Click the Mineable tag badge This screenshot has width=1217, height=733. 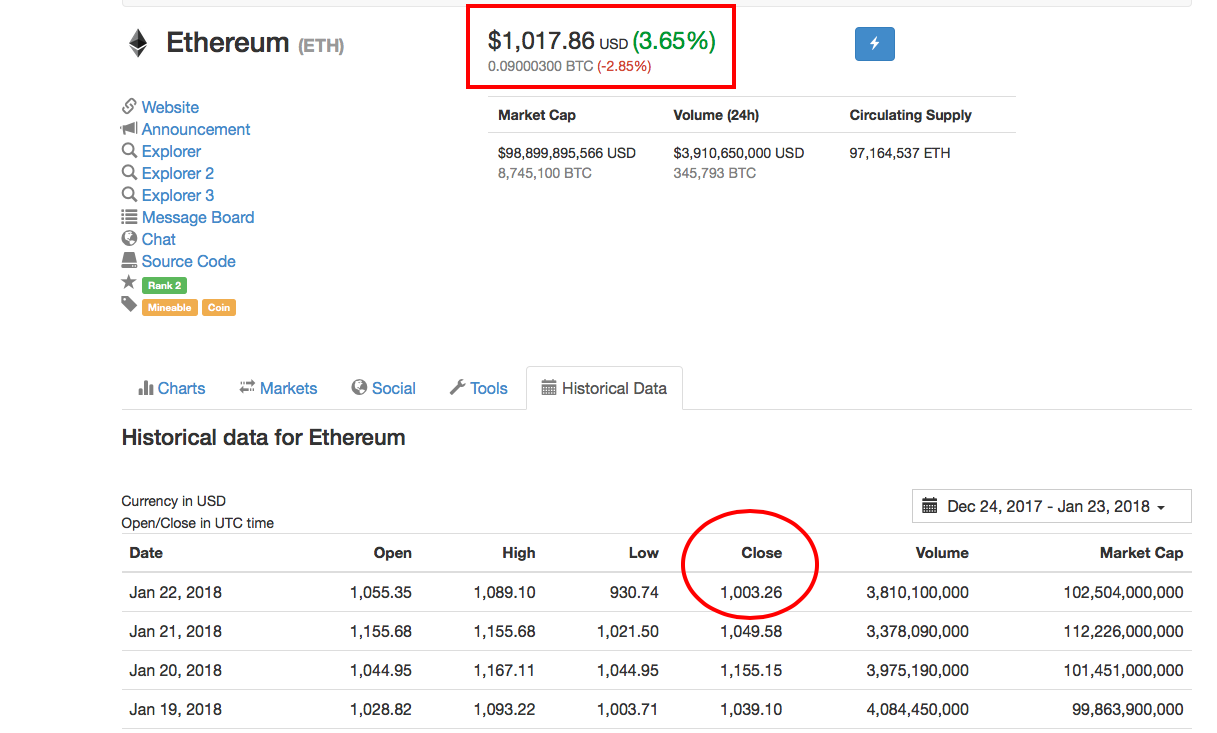170,307
